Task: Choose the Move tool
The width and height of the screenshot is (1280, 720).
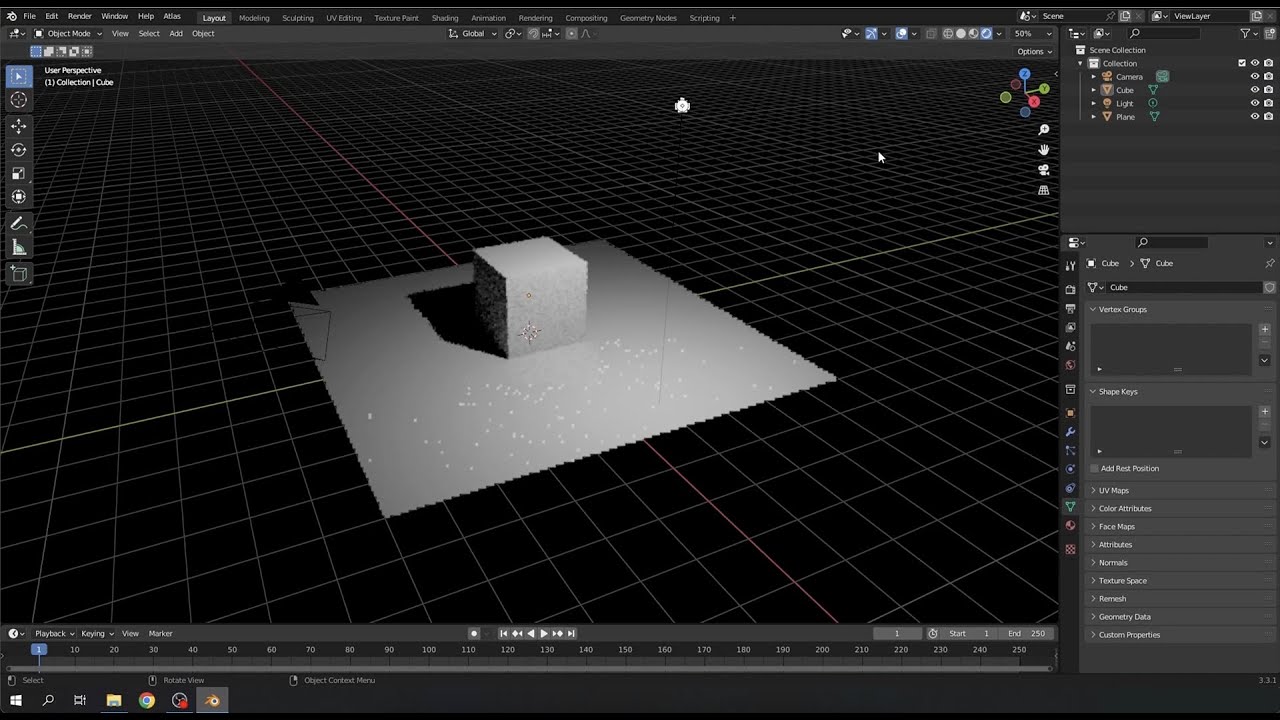Action: [19, 126]
